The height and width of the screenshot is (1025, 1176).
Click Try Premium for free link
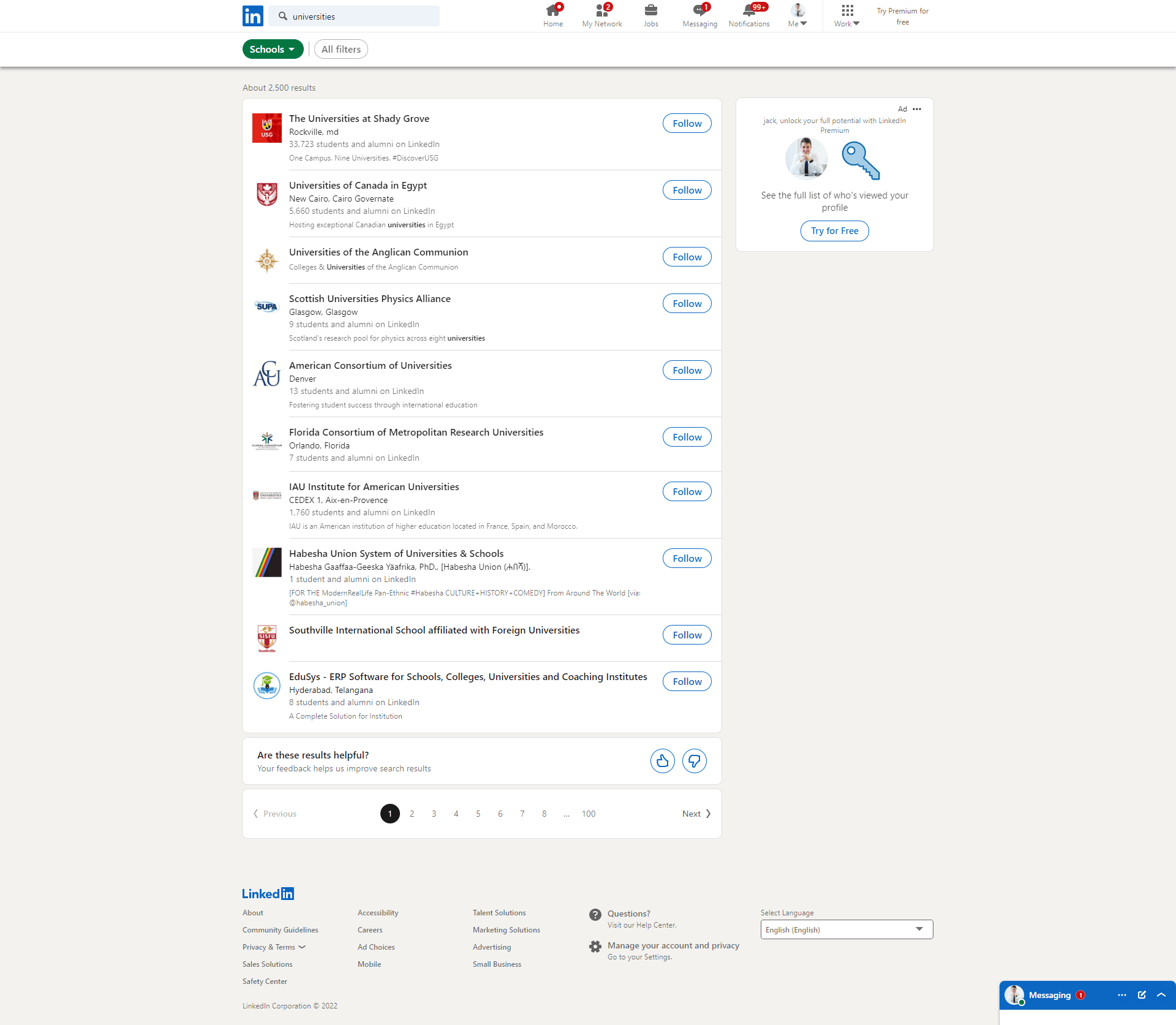902,17
